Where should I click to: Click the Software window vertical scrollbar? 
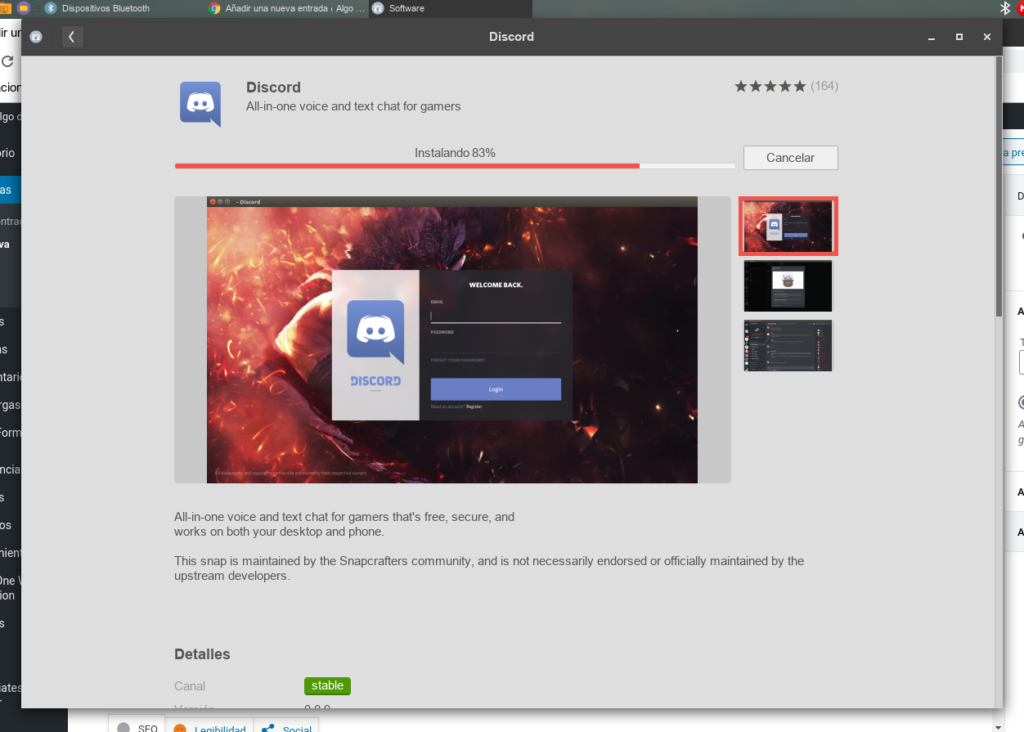pyautogui.click(x=999, y=187)
